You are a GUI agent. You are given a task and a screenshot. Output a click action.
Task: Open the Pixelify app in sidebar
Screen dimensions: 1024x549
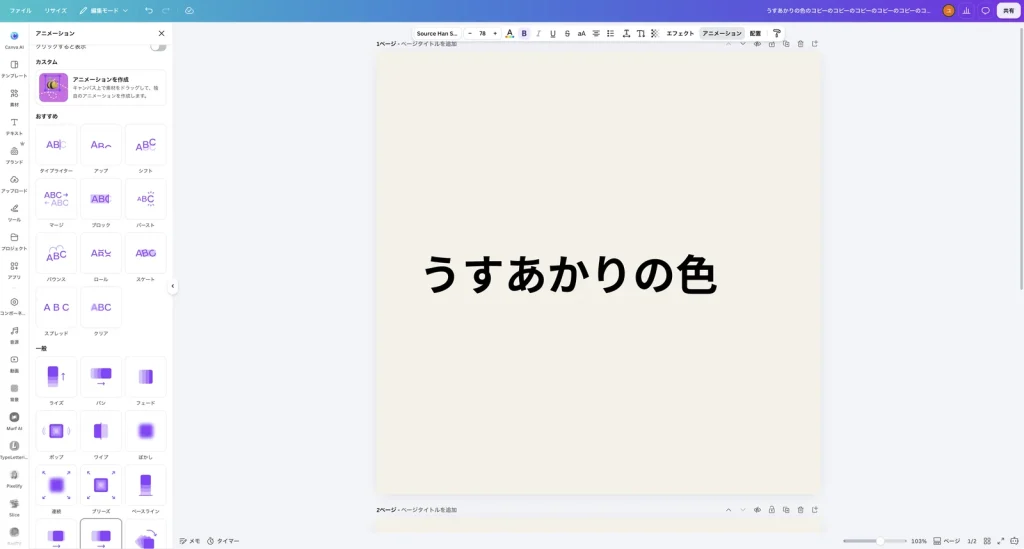[x=14, y=478]
